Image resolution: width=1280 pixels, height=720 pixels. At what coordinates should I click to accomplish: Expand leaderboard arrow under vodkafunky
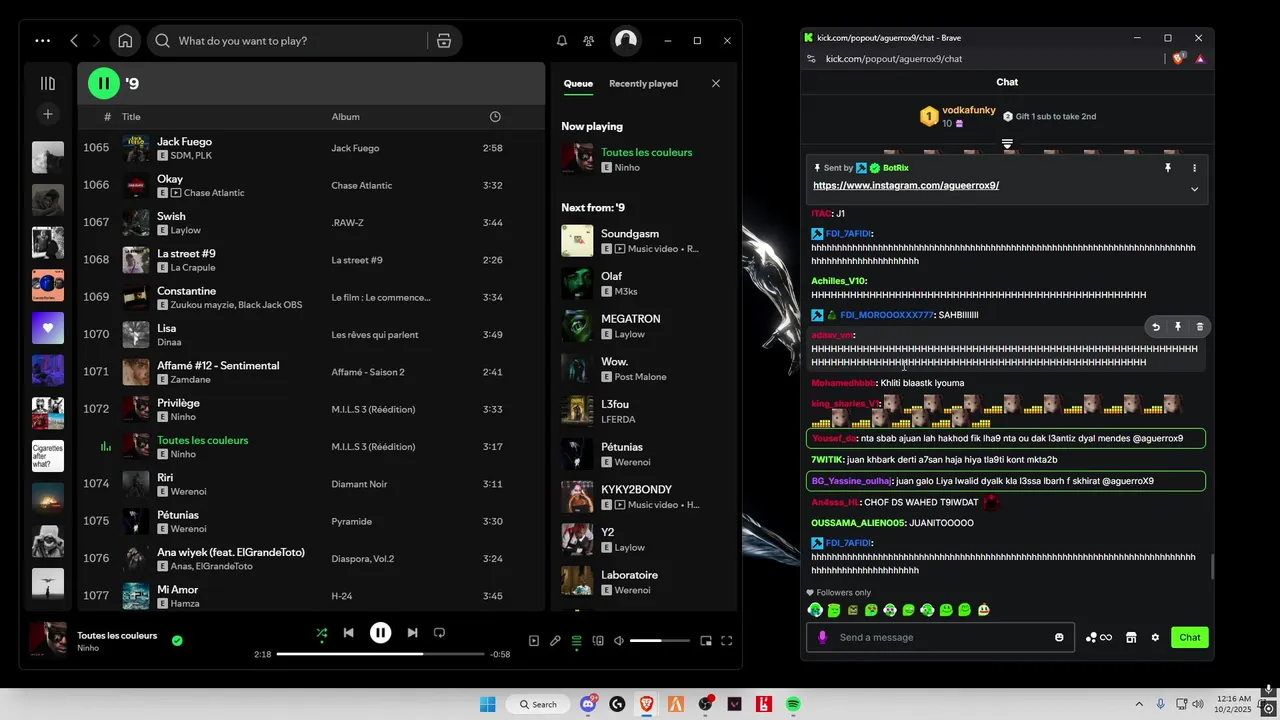pyautogui.click(x=1007, y=145)
